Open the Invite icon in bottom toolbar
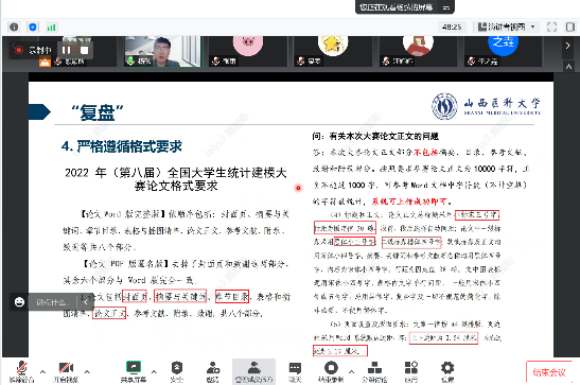The height and width of the screenshot is (385, 580). (x=213, y=372)
